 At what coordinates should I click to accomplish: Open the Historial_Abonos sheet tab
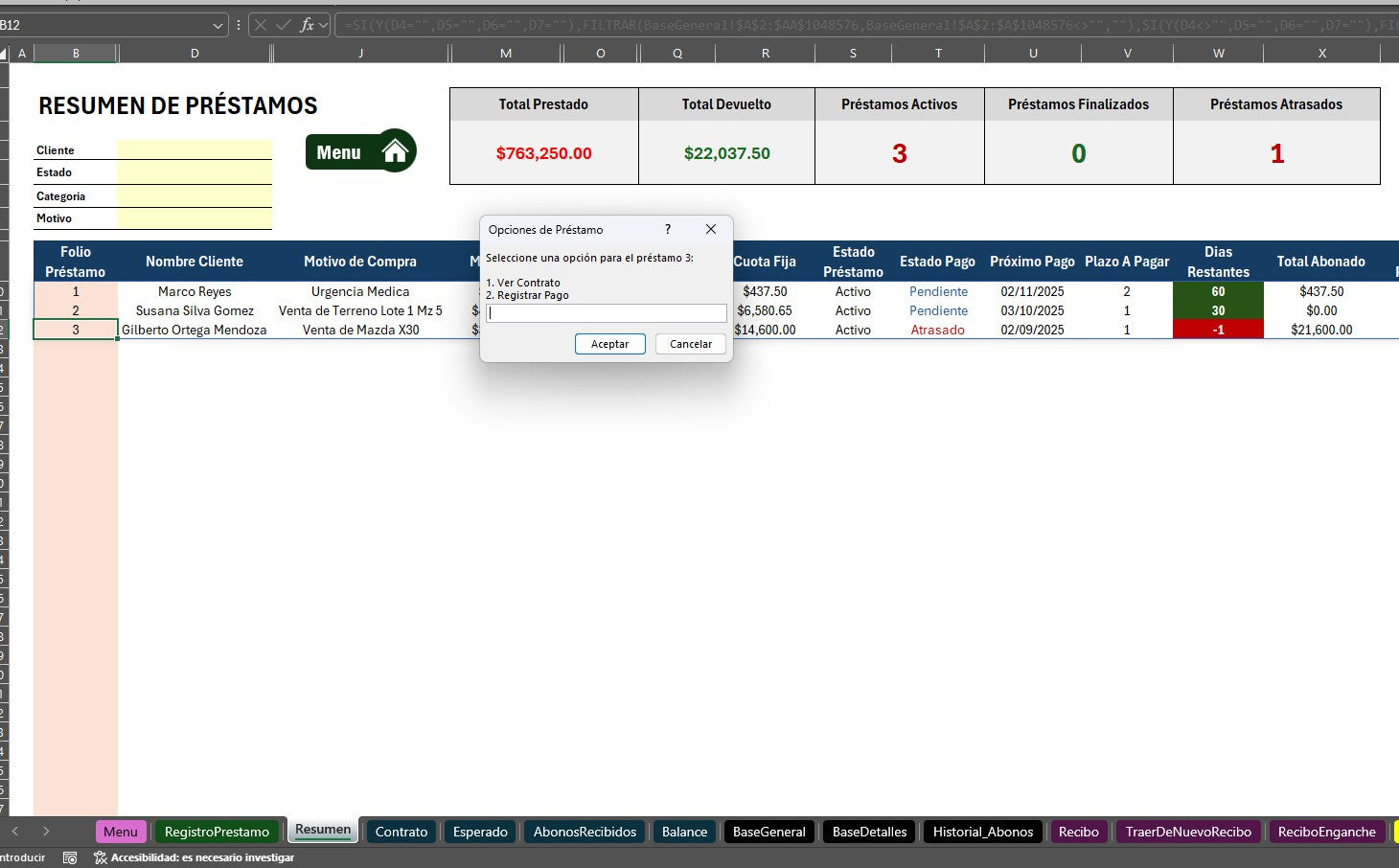[x=982, y=832]
